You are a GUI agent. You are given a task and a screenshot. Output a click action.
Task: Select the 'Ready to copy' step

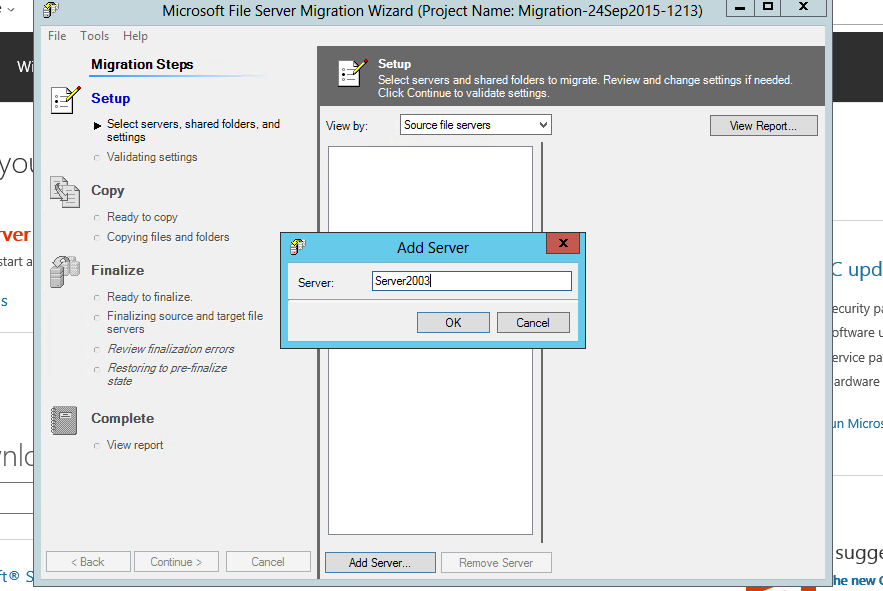[x=142, y=217]
